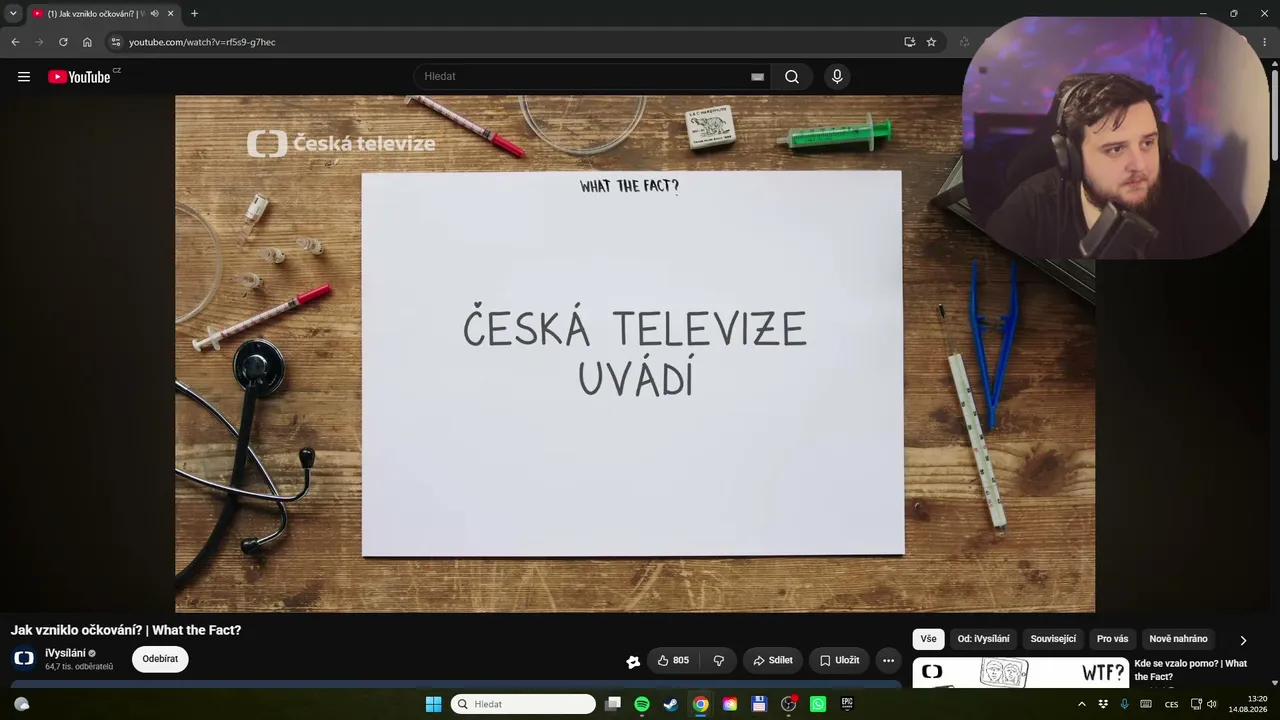
Task: Focus the YouTube Hledat search field
Action: pos(591,77)
